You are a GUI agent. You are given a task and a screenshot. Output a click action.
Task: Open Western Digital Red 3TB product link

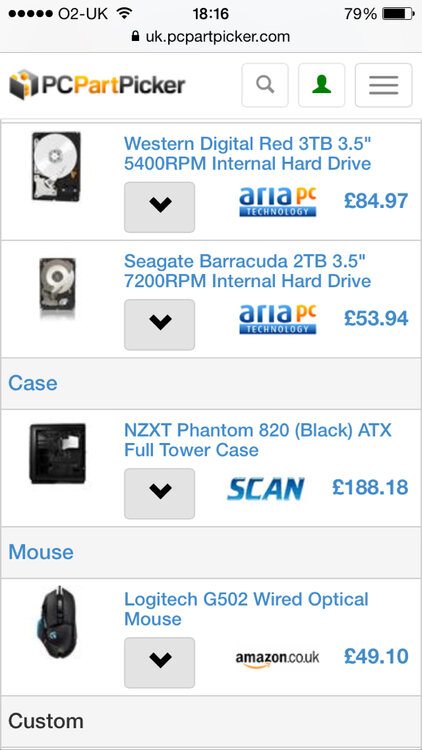pos(247,153)
